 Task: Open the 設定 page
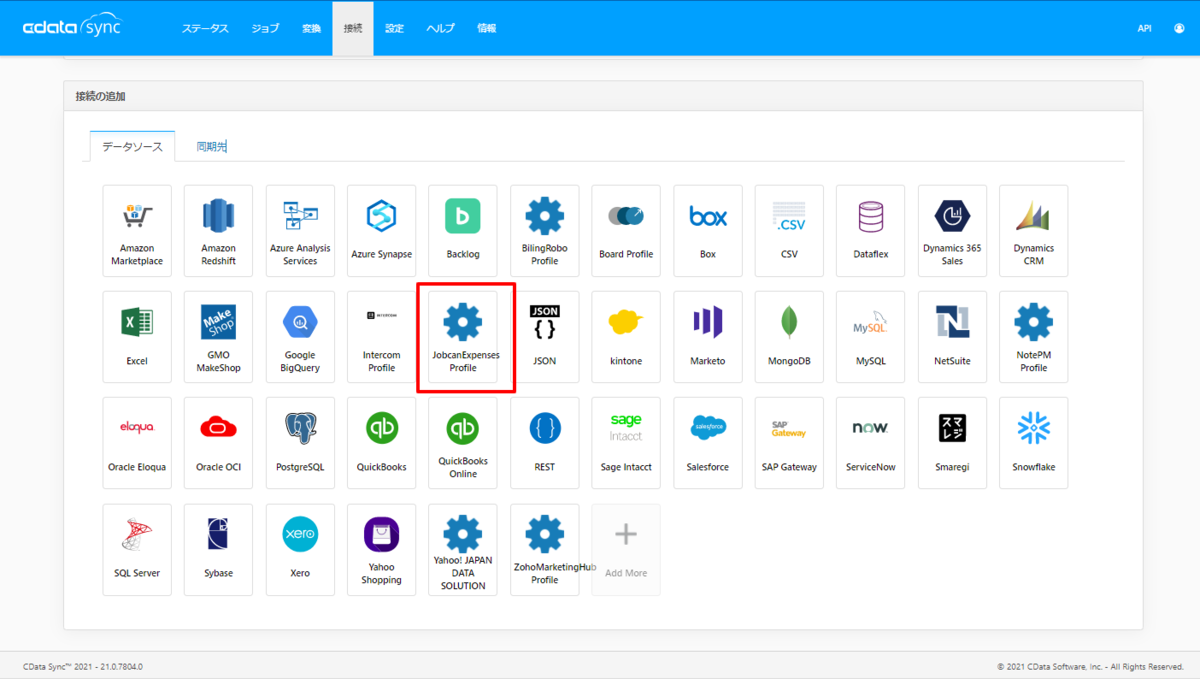click(395, 28)
